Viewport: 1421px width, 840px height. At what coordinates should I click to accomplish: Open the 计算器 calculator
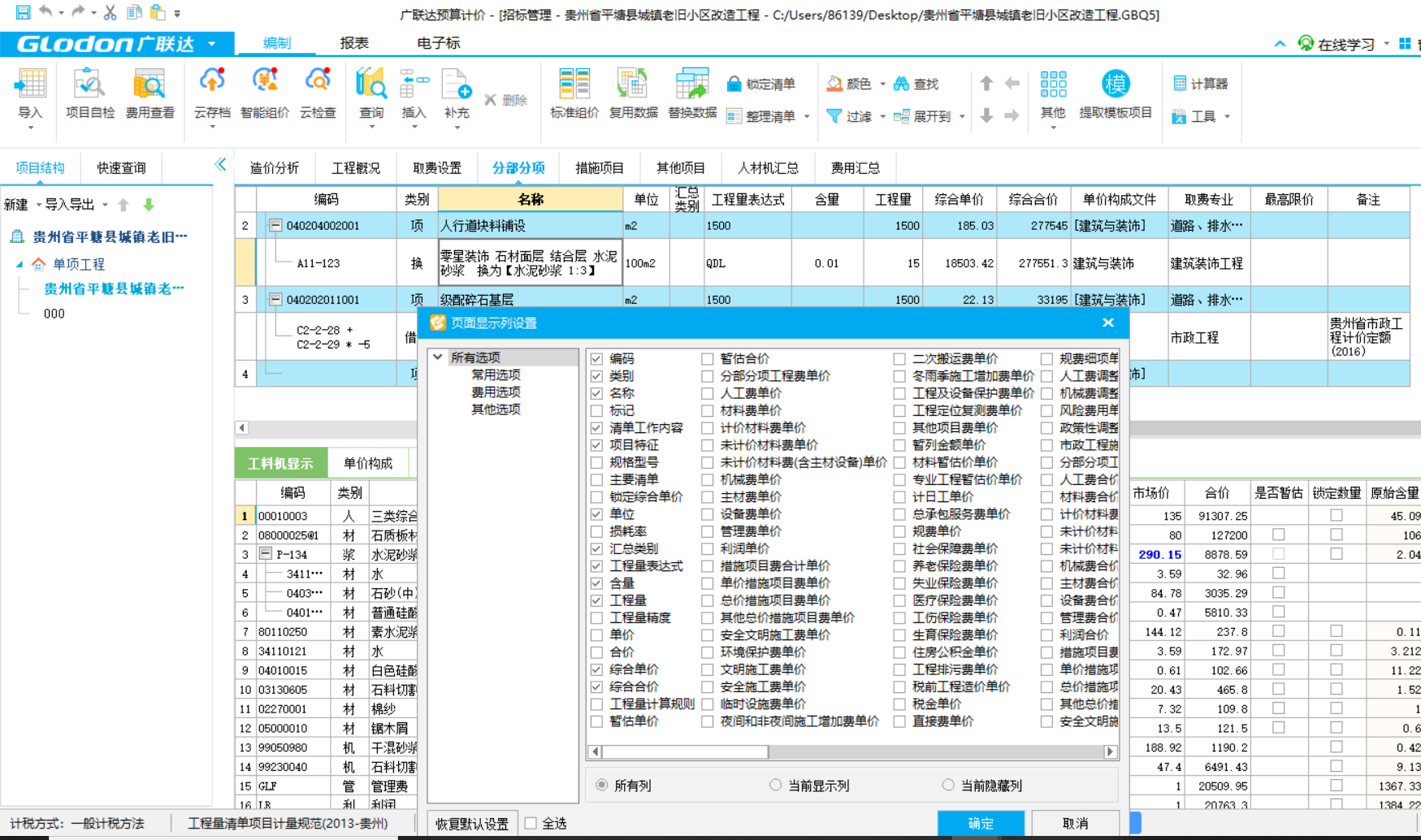1200,84
